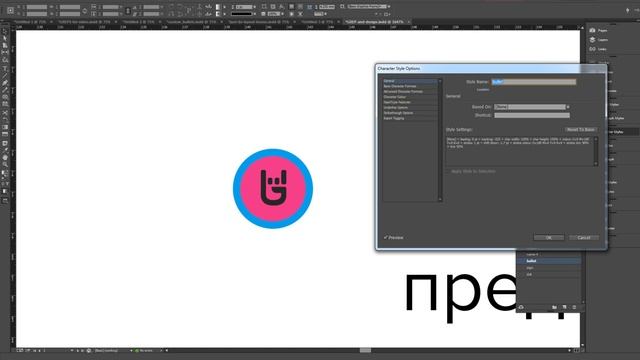Select the Scissors tool

(5, 113)
